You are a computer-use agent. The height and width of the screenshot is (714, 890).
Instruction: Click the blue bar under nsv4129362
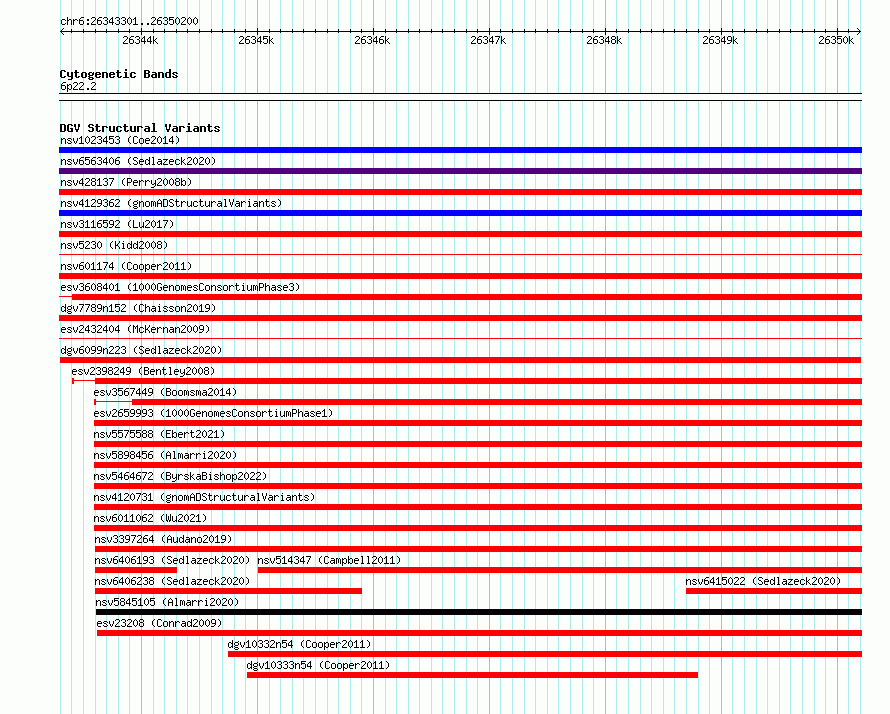(x=460, y=213)
